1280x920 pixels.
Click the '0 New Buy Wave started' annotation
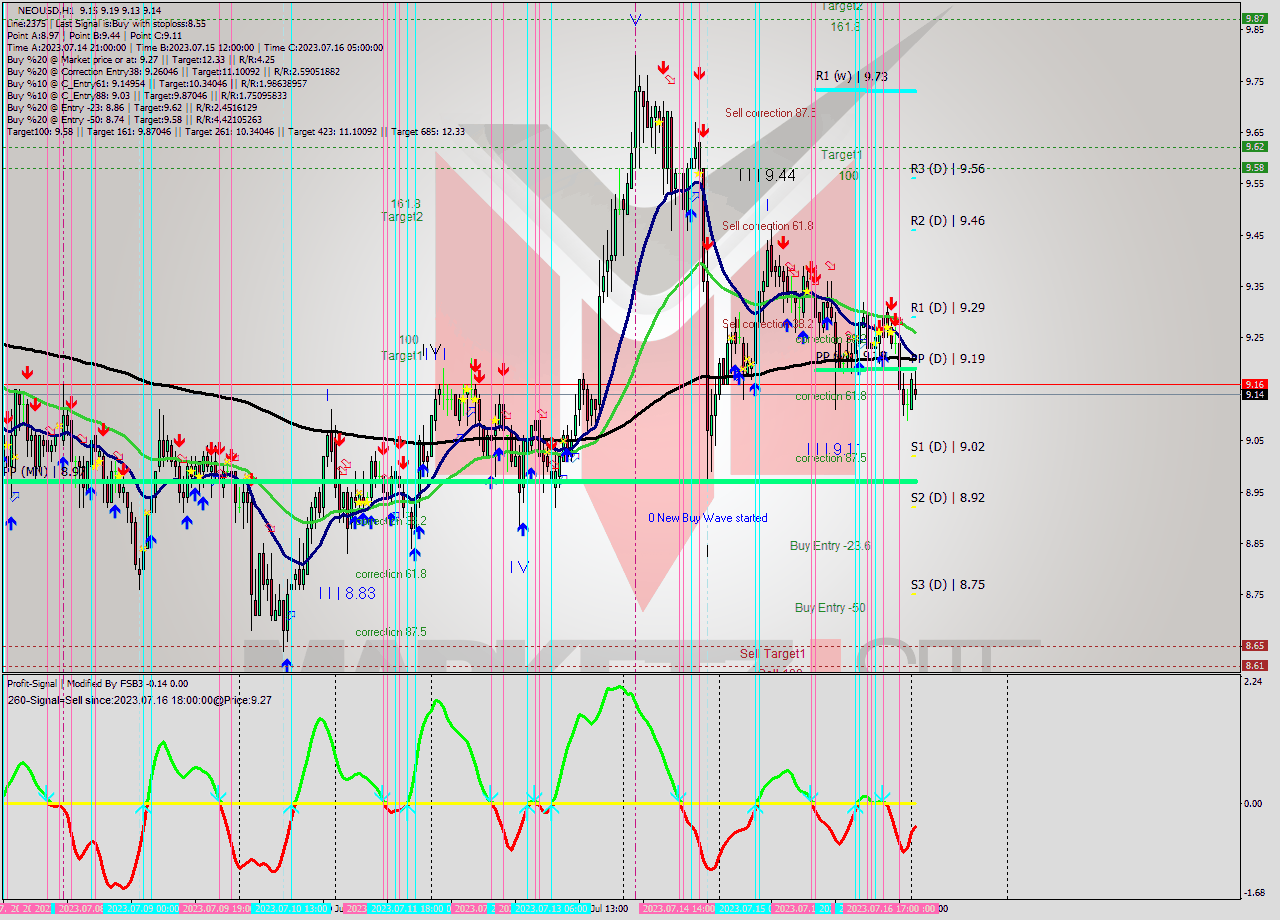click(708, 518)
